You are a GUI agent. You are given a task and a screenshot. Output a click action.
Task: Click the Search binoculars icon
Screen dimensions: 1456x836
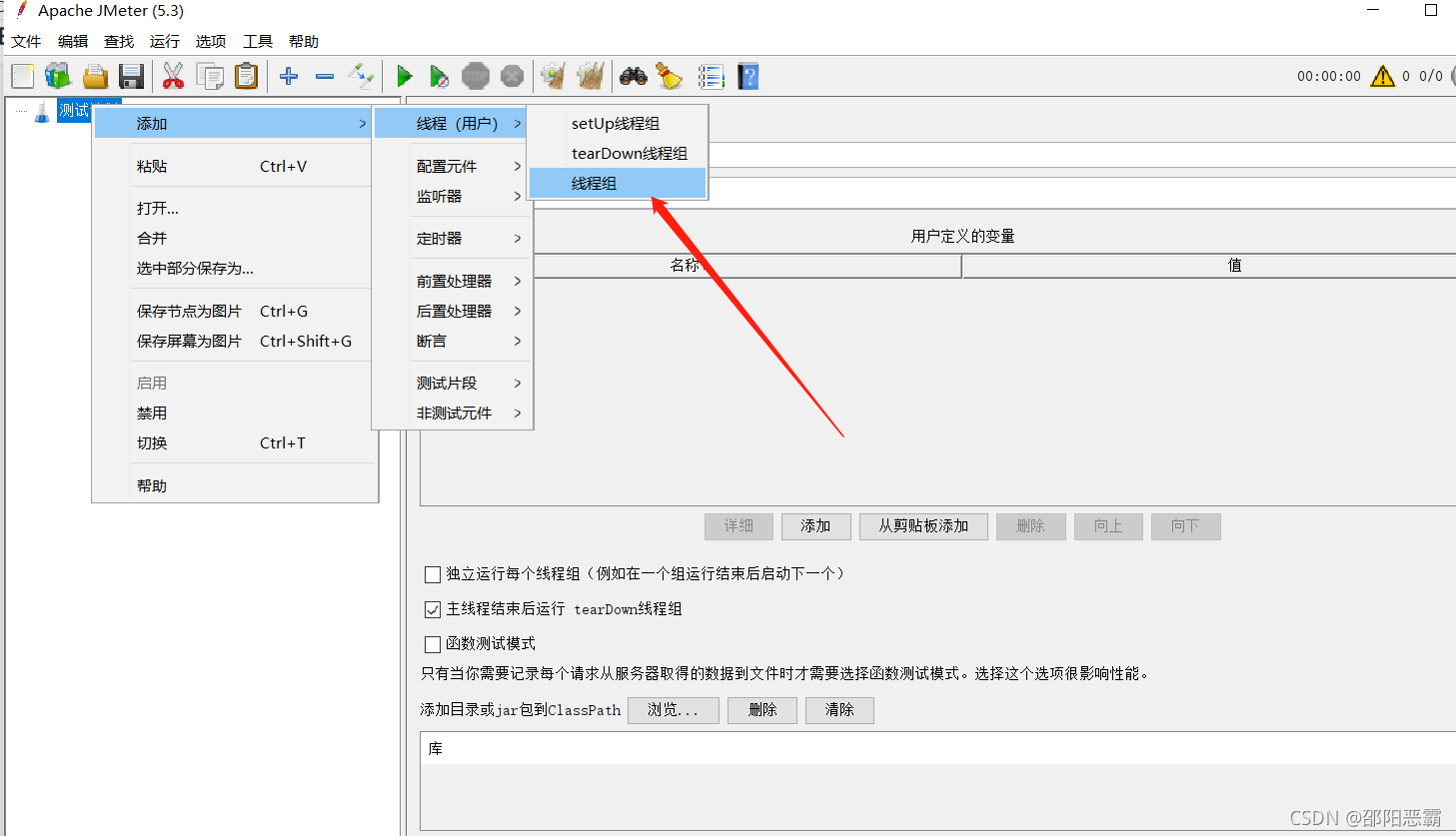(x=633, y=76)
